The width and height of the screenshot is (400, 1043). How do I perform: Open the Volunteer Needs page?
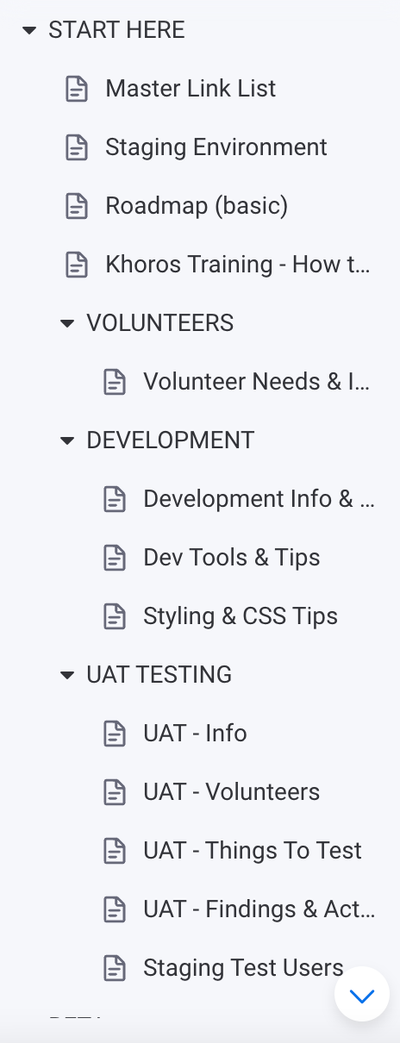coord(256,382)
